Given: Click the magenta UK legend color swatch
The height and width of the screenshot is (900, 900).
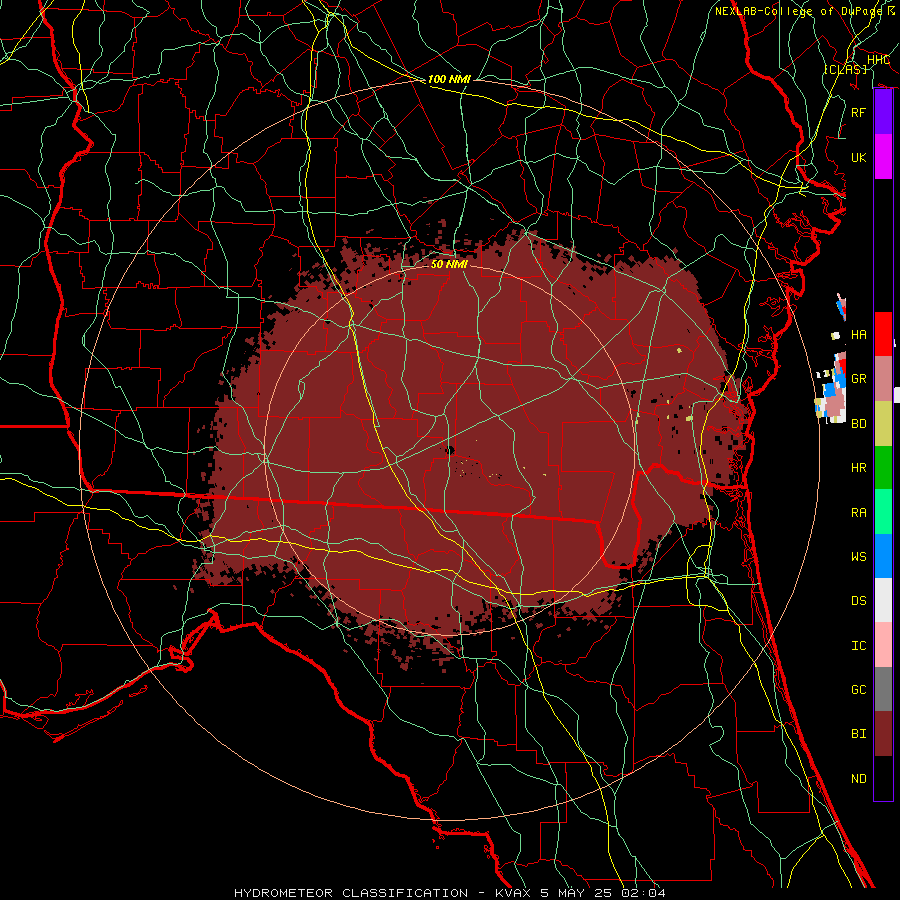Looking at the screenshot, I should [883, 157].
